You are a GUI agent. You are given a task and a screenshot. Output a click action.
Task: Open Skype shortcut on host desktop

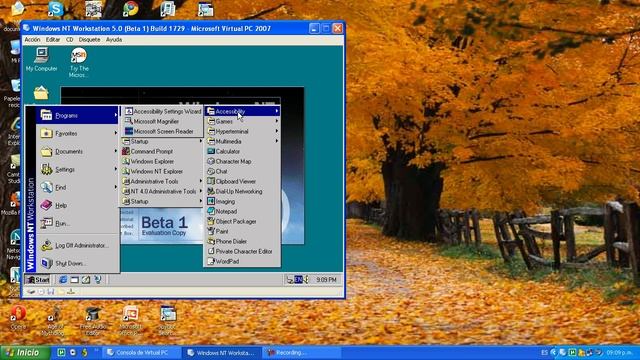(56, 9)
